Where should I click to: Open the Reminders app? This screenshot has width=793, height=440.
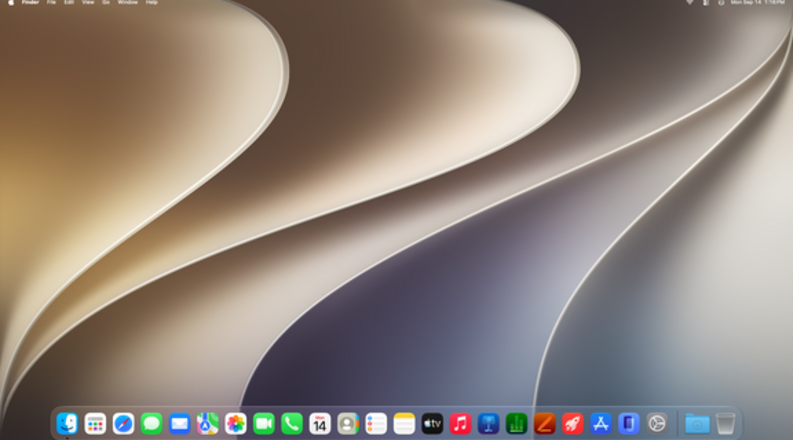[376, 423]
